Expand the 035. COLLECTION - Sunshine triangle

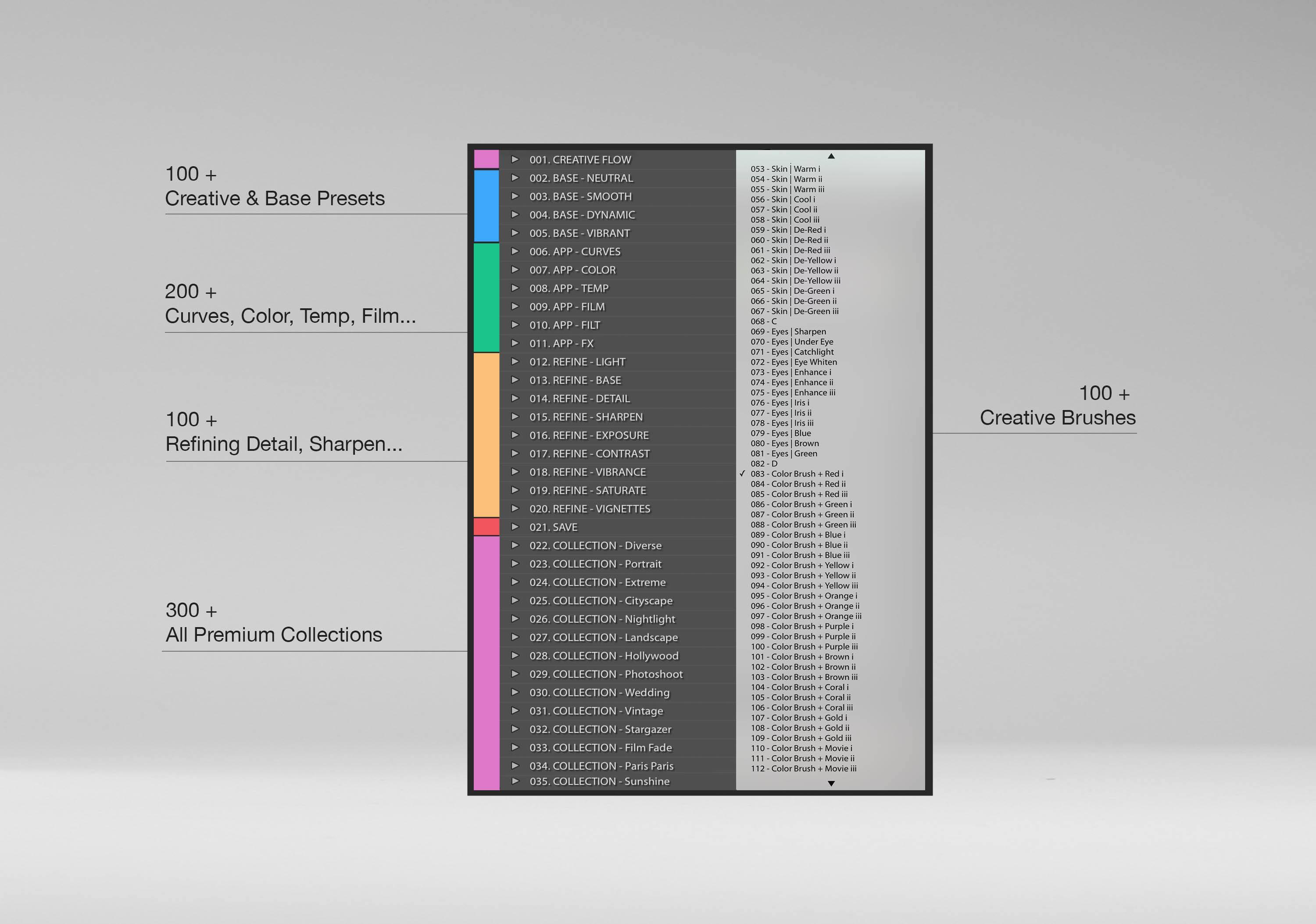(515, 781)
